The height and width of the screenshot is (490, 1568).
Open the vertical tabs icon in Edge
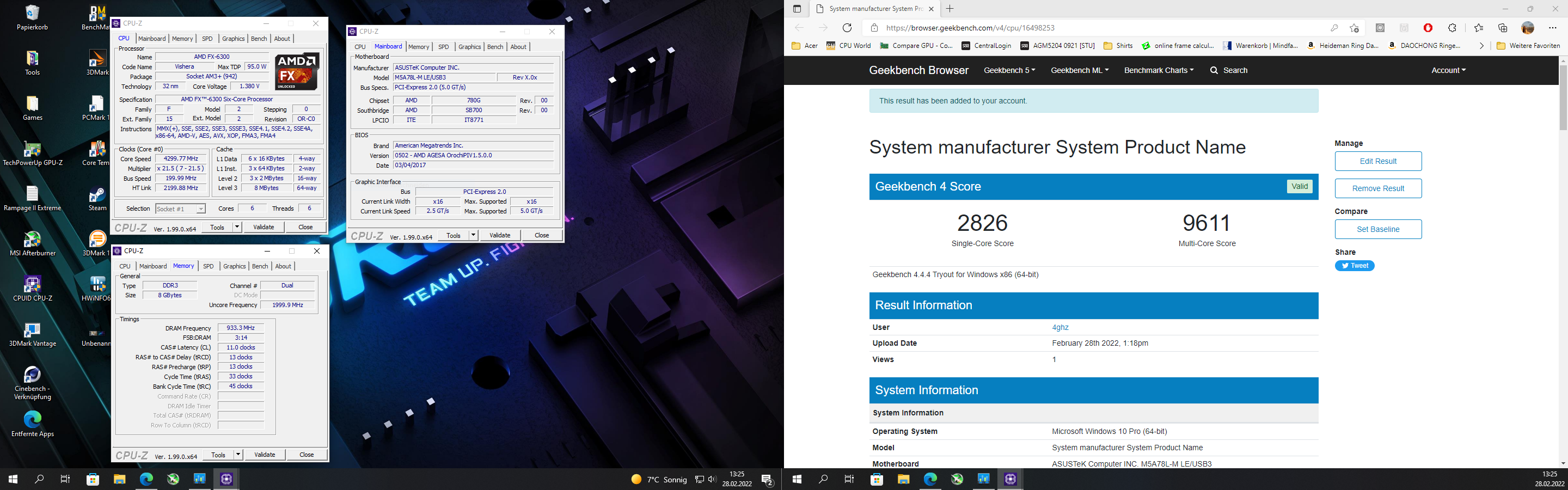(797, 9)
